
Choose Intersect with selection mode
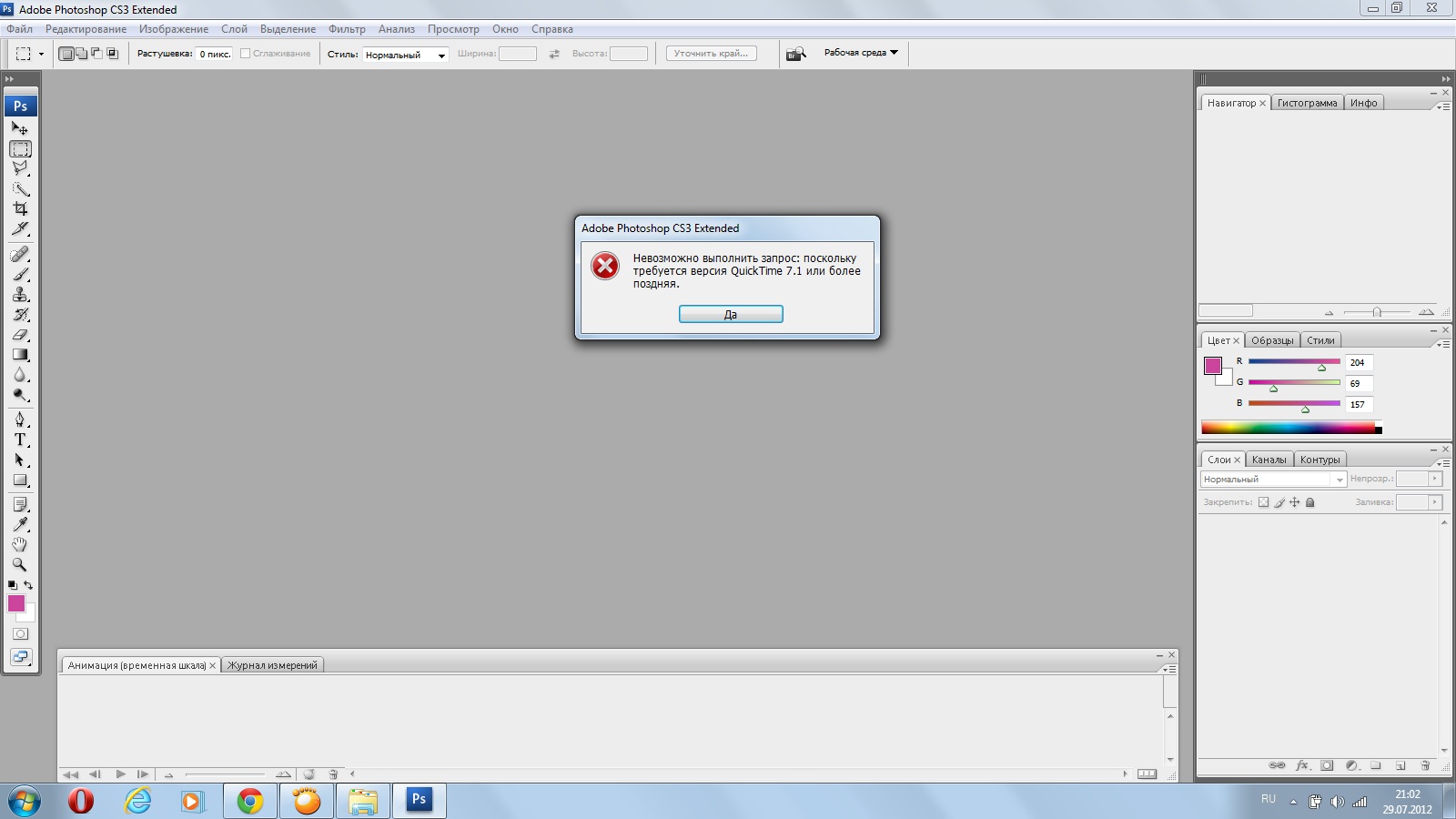pyautogui.click(x=113, y=54)
